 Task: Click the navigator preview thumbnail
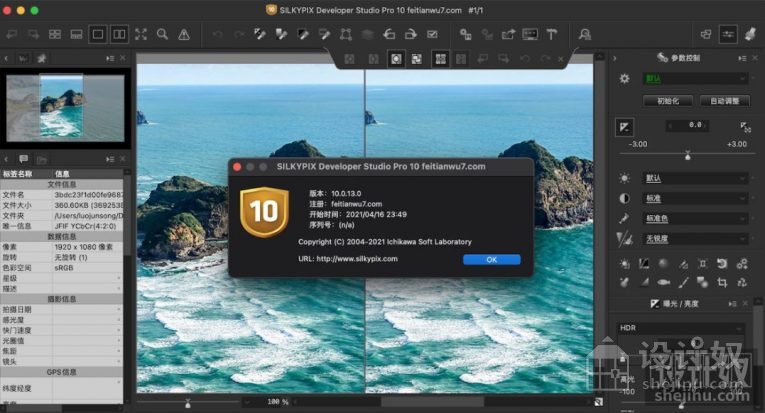click(x=65, y=107)
